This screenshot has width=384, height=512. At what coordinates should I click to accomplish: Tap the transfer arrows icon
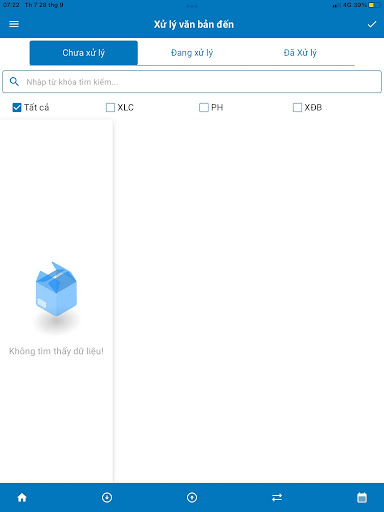coord(277,498)
